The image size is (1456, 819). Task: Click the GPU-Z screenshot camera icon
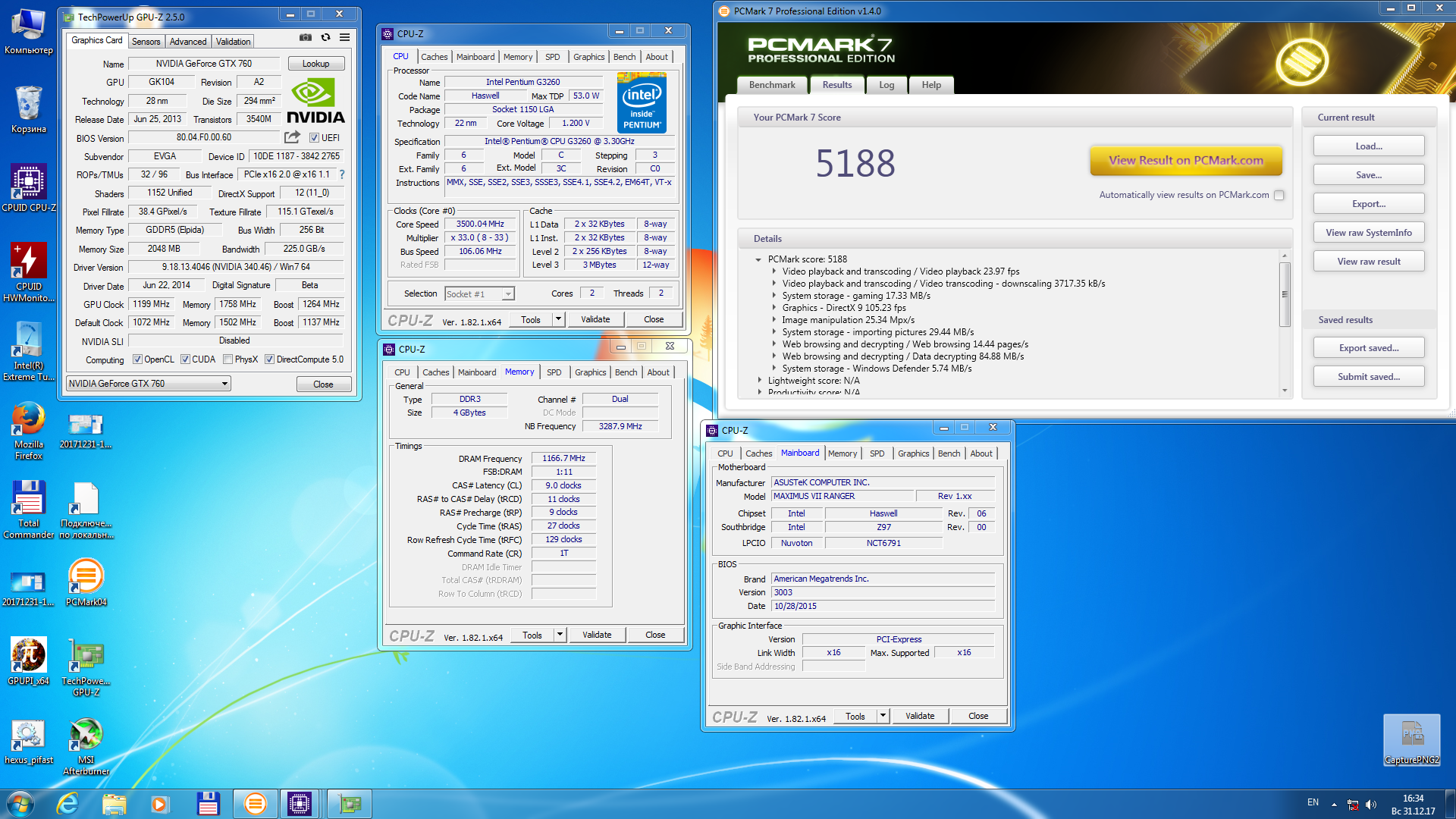(x=305, y=37)
